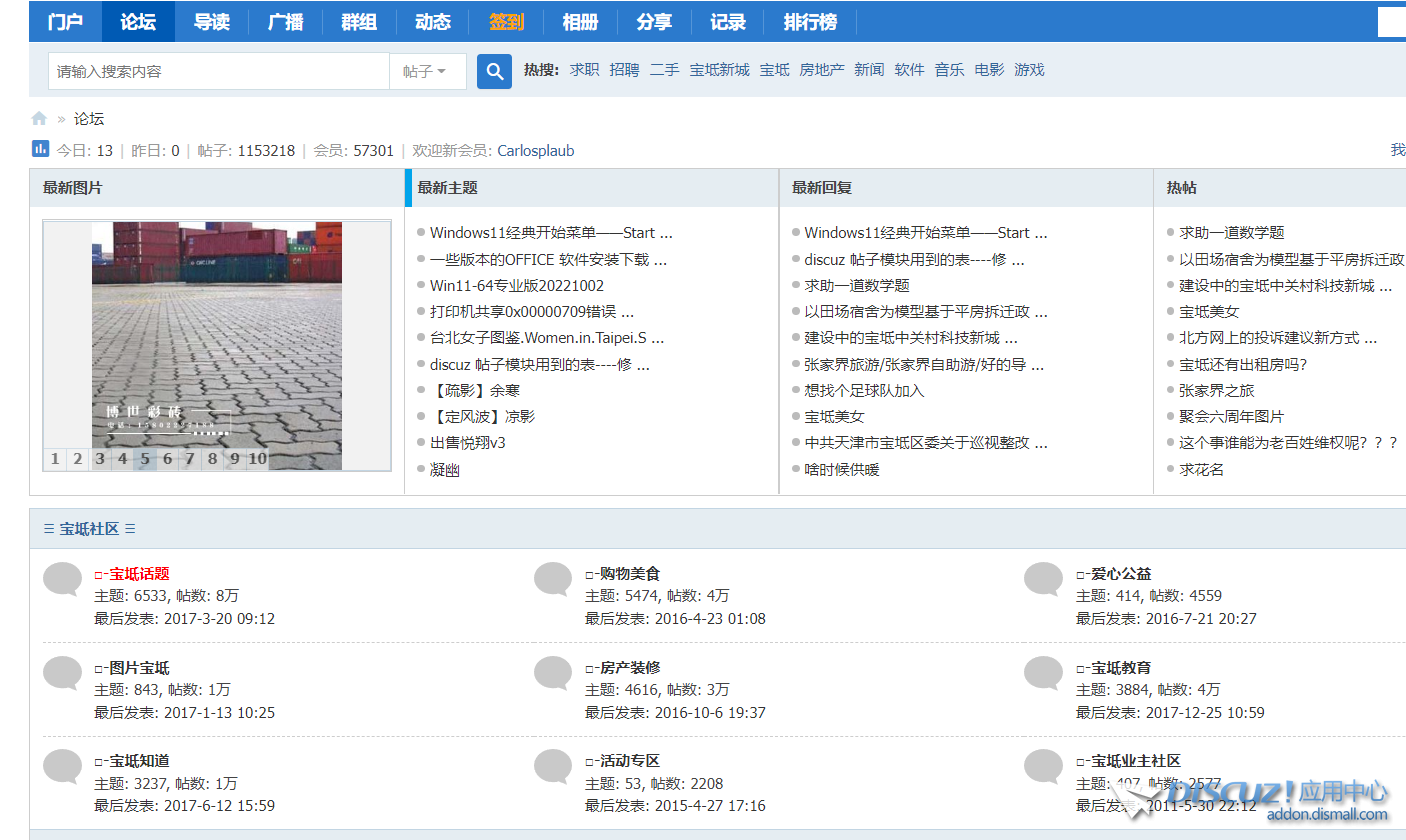Open the 帖子 search type dropdown
This screenshot has width=1406, height=840.
click(x=427, y=71)
